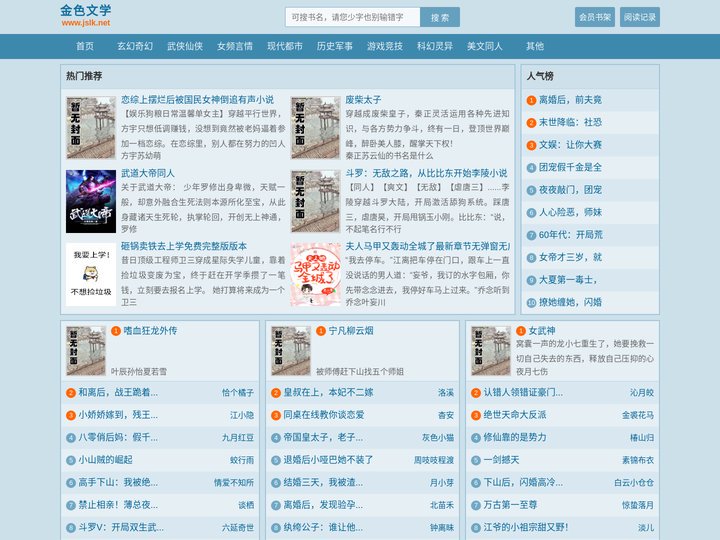Viewport: 720px width, 540px height.
Task: Open the 宁凡柳云烟 book link
Action: 351,331
